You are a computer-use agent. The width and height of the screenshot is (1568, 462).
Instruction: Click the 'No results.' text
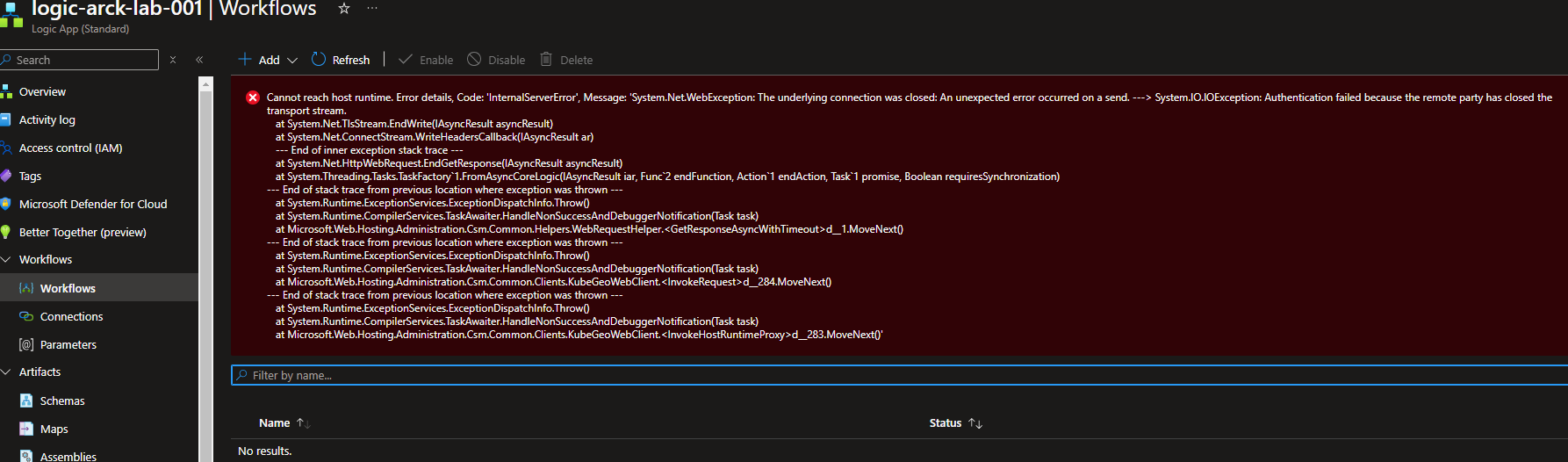[x=265, y=451]
